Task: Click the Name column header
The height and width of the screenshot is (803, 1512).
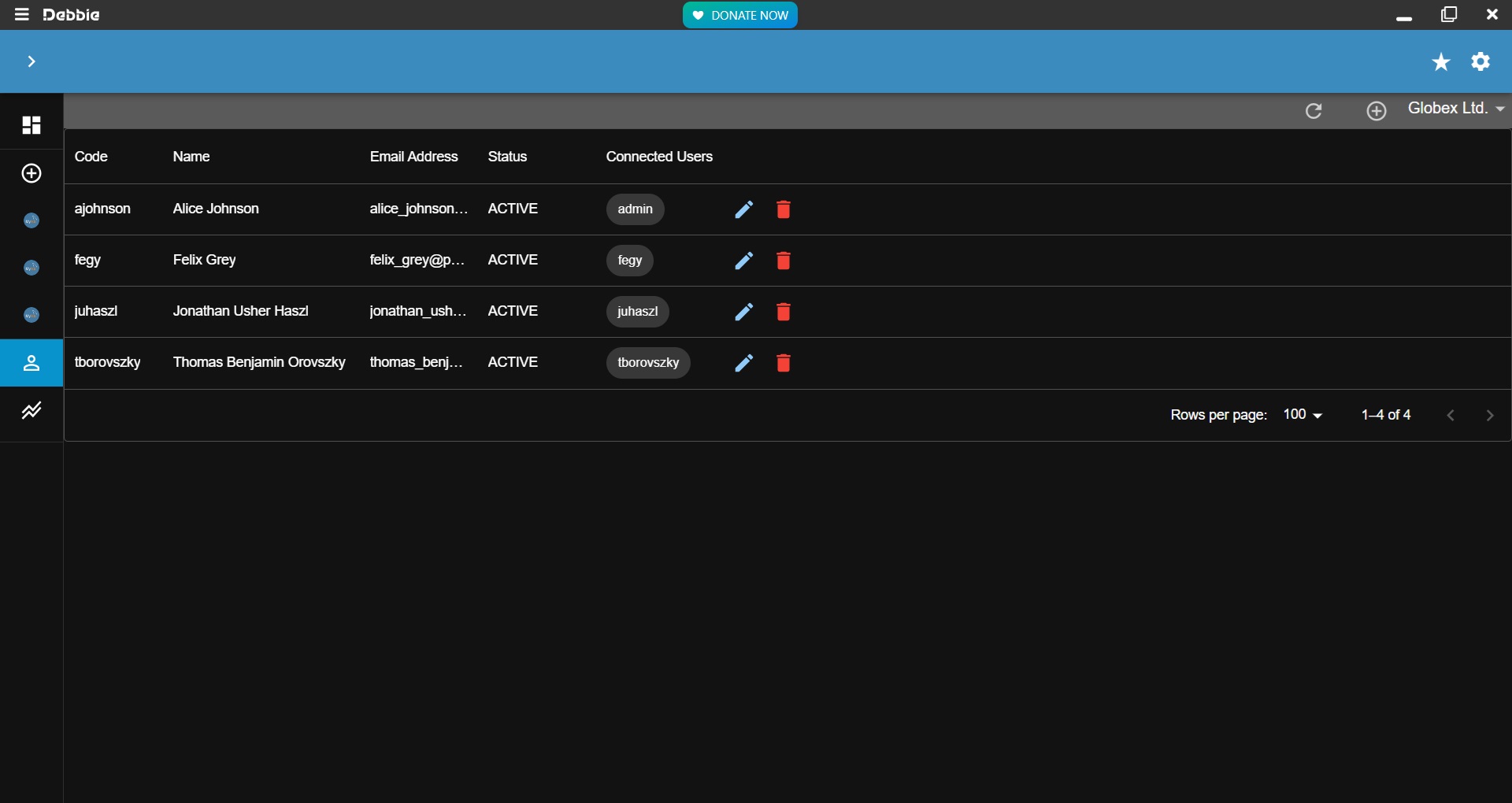Action: coord(191,157)
